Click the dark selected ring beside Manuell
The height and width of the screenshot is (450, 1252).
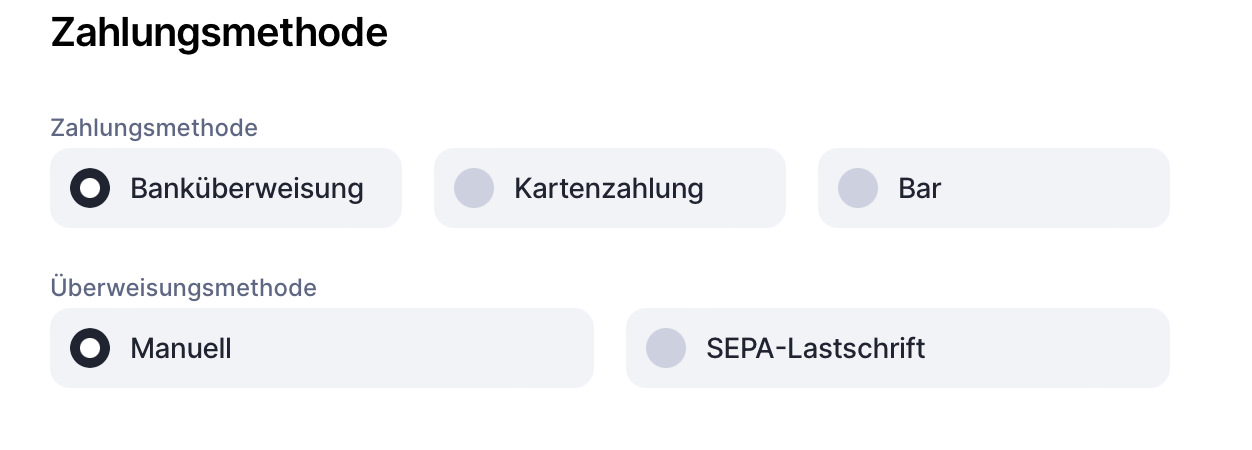point(90,348)
